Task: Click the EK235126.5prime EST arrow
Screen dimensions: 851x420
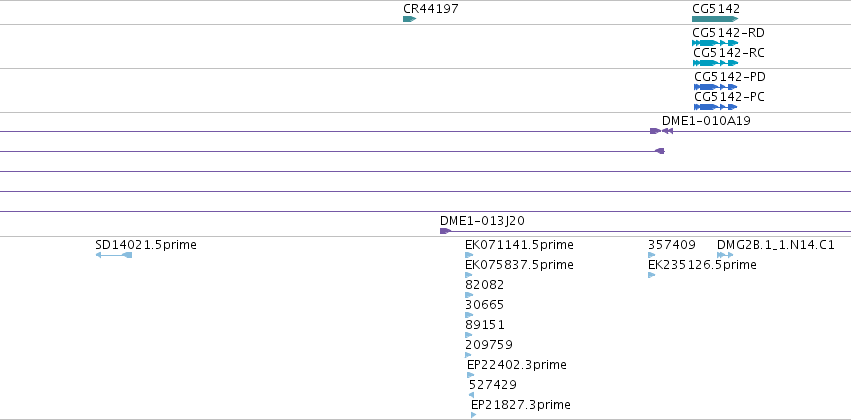Action: 652,275
